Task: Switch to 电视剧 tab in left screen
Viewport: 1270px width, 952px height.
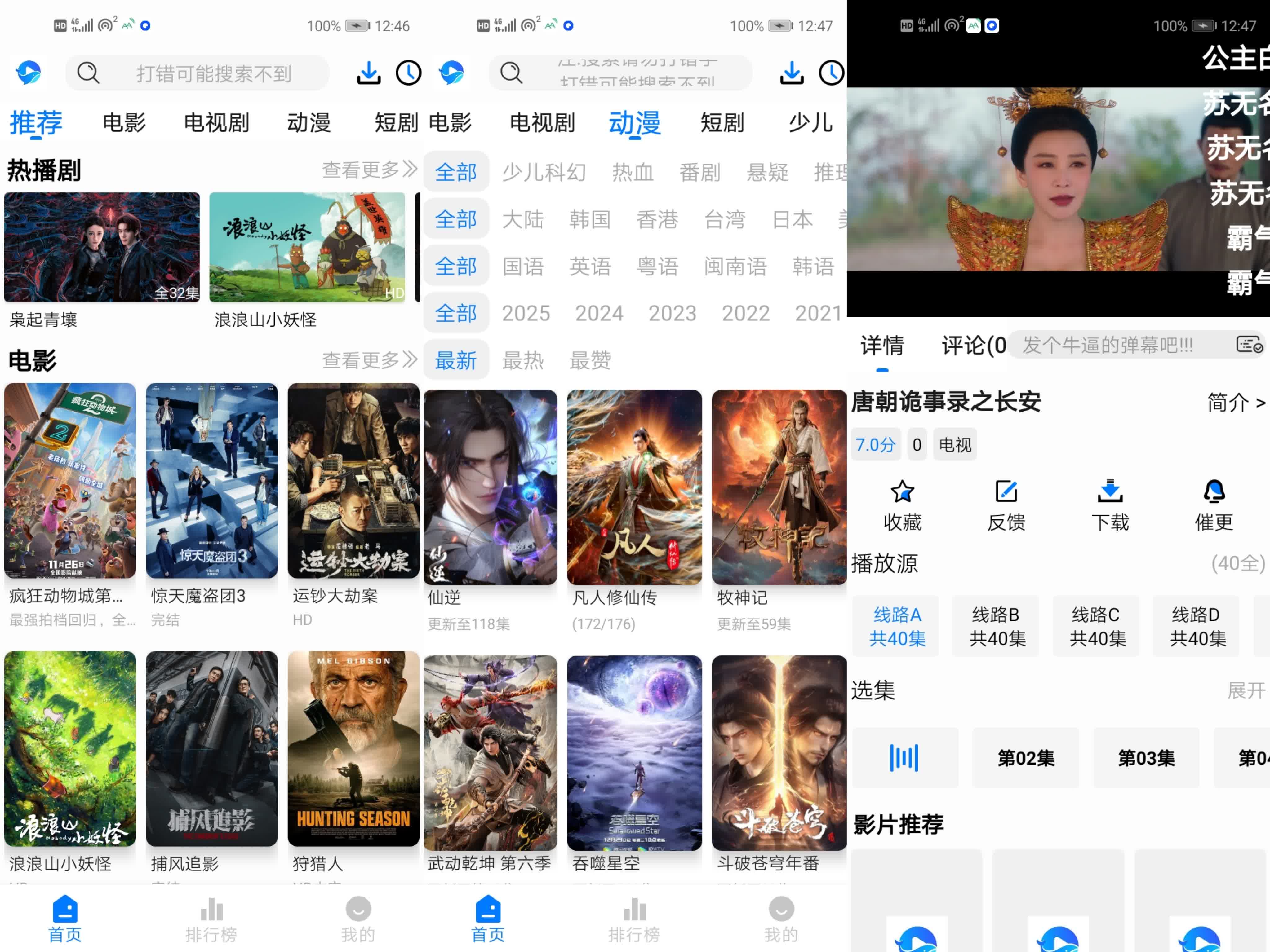Action: pos(216,123)
